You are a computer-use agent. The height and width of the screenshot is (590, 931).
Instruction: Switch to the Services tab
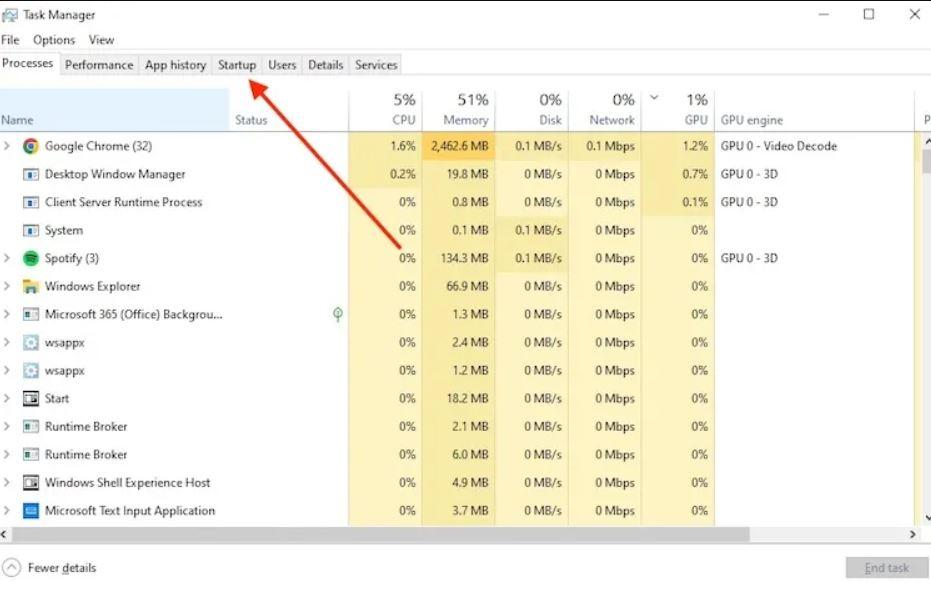tap(376, 65)
